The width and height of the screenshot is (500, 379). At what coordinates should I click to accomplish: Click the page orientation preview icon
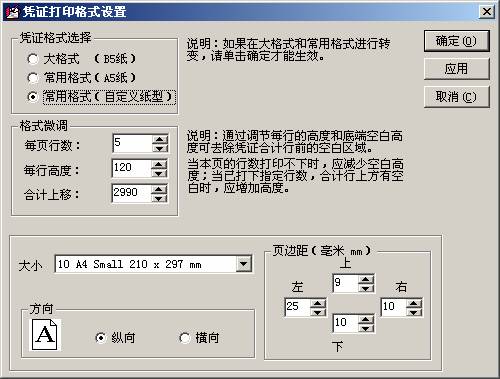coord(45,335)
